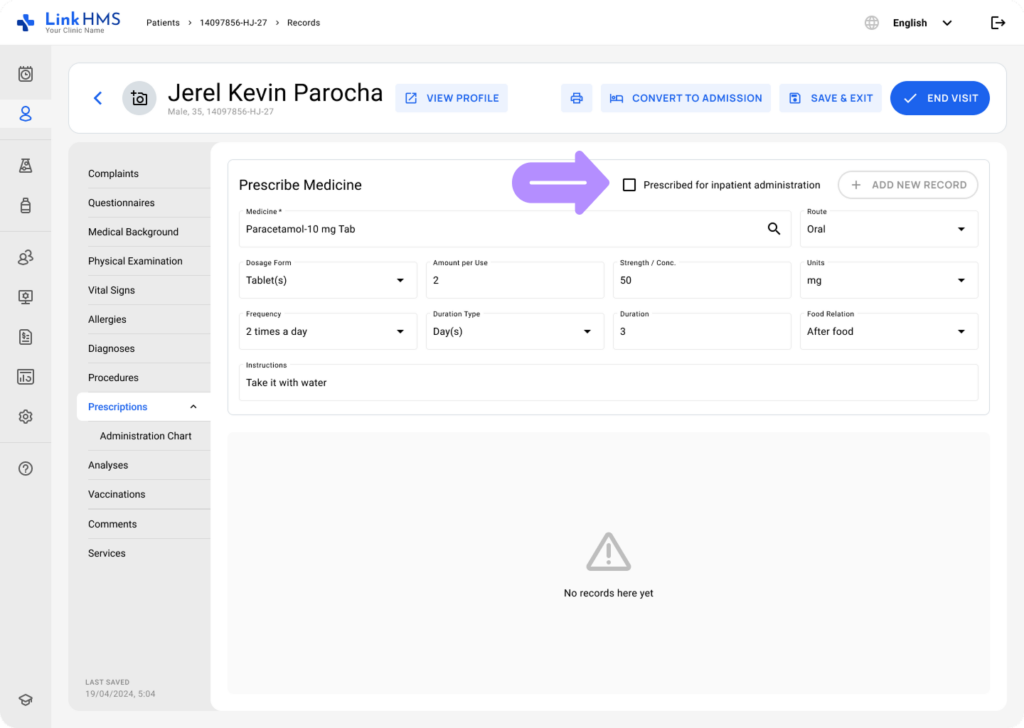Click the End Visit button

coord(939,98)
